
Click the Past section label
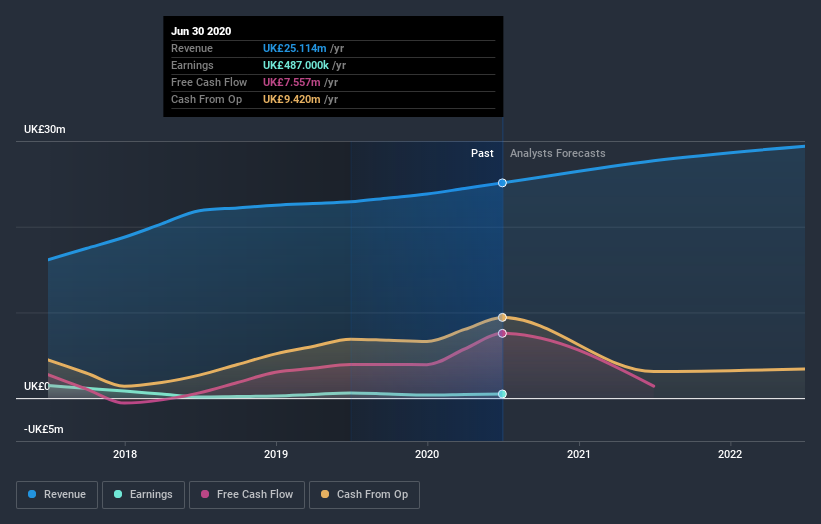click(x=482, y=153)
